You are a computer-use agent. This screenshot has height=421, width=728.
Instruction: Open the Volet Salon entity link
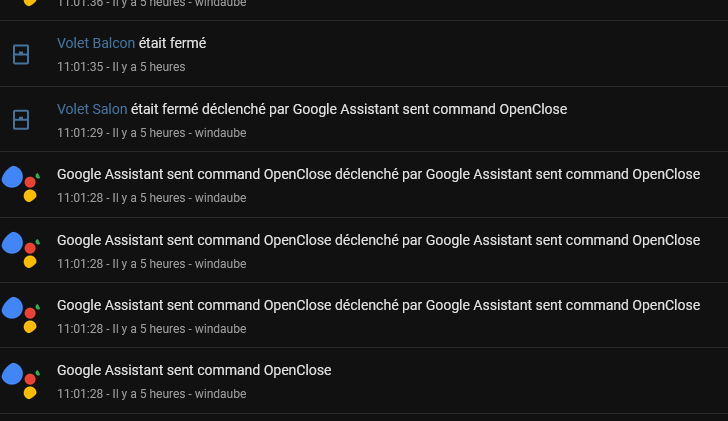[x=92, y=109]
